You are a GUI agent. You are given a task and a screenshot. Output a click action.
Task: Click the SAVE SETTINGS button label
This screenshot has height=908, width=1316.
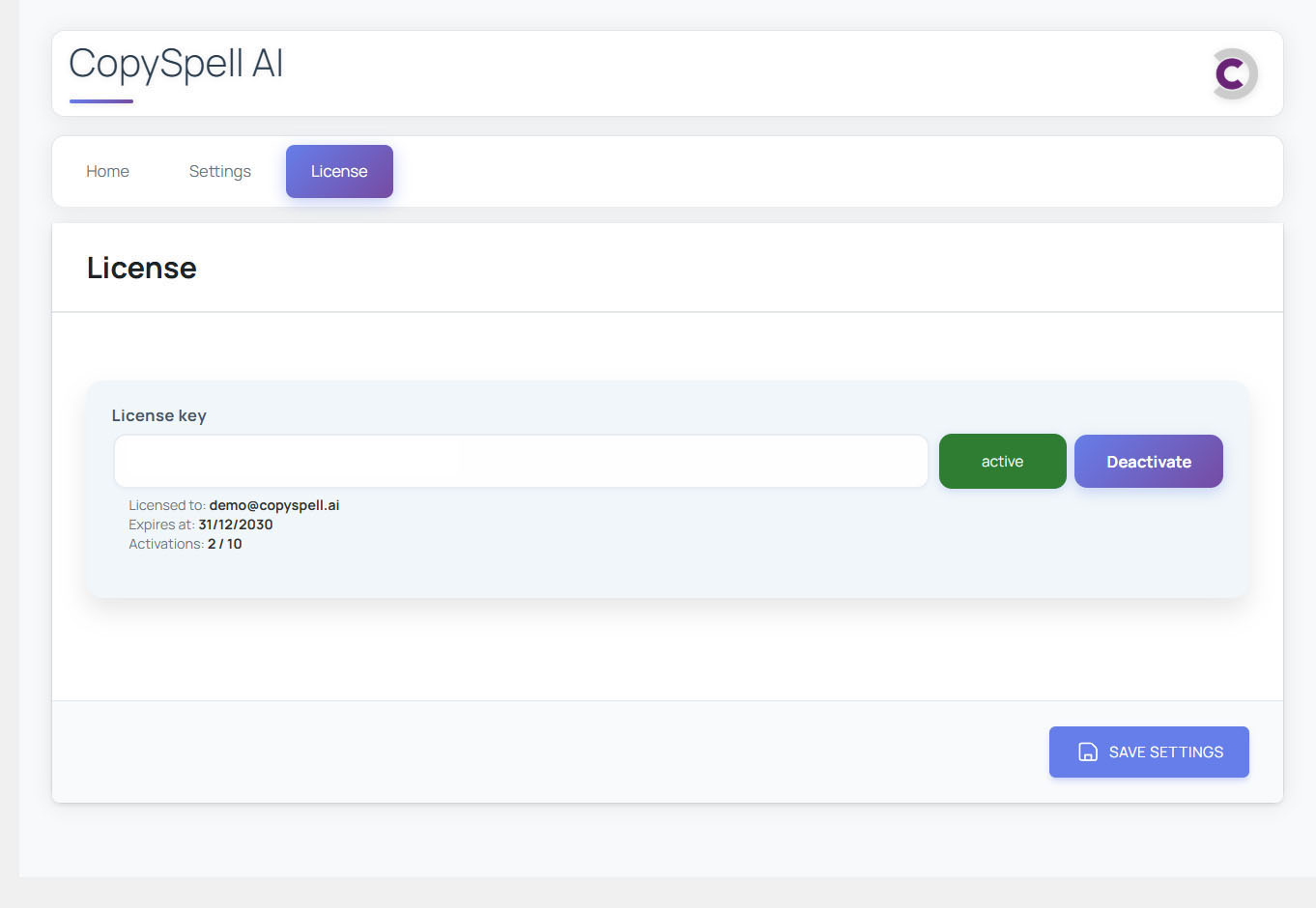(1165, 752)
